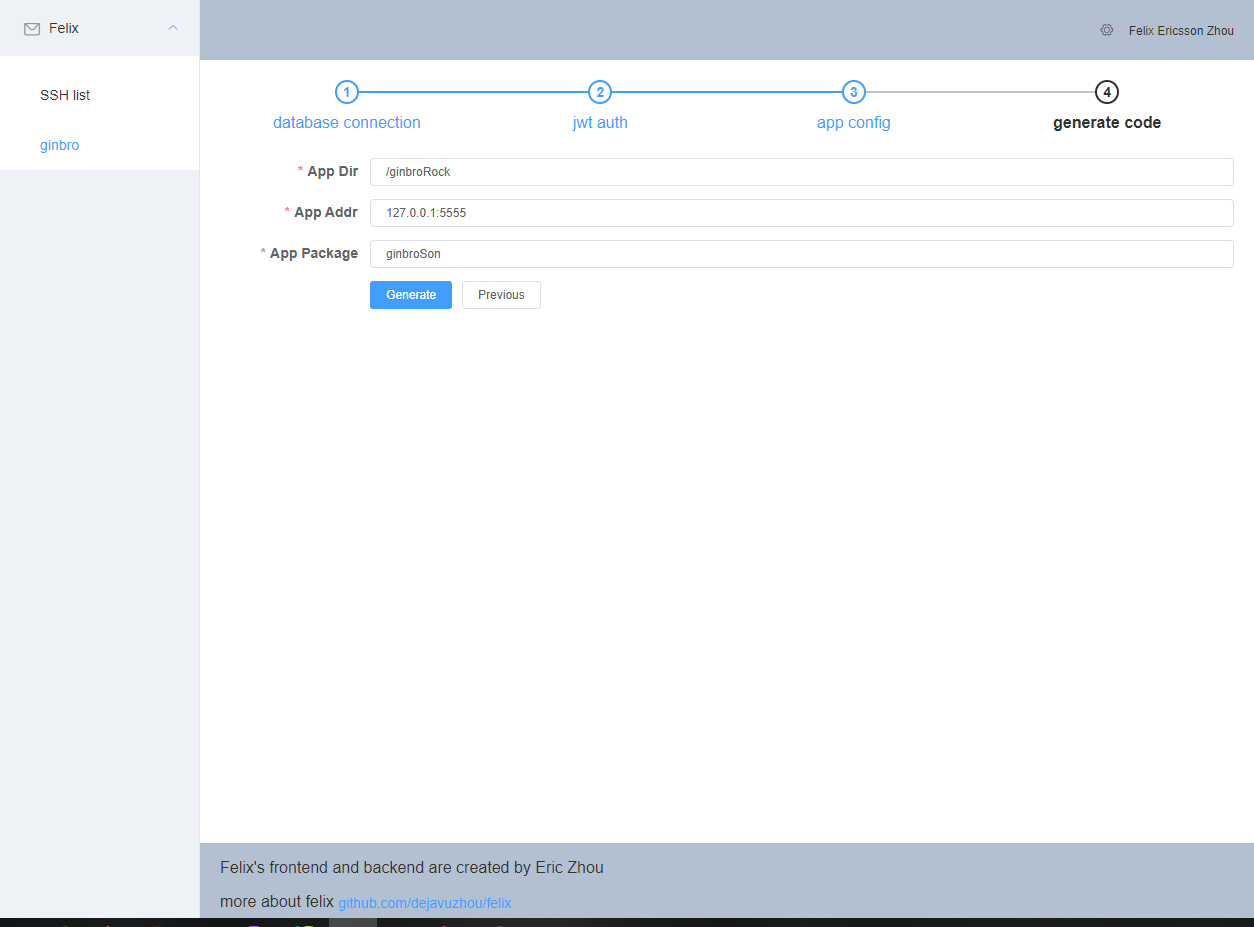Click the Felix Ericsson Zhou username
The image size is (1254, 927).
1181,31
